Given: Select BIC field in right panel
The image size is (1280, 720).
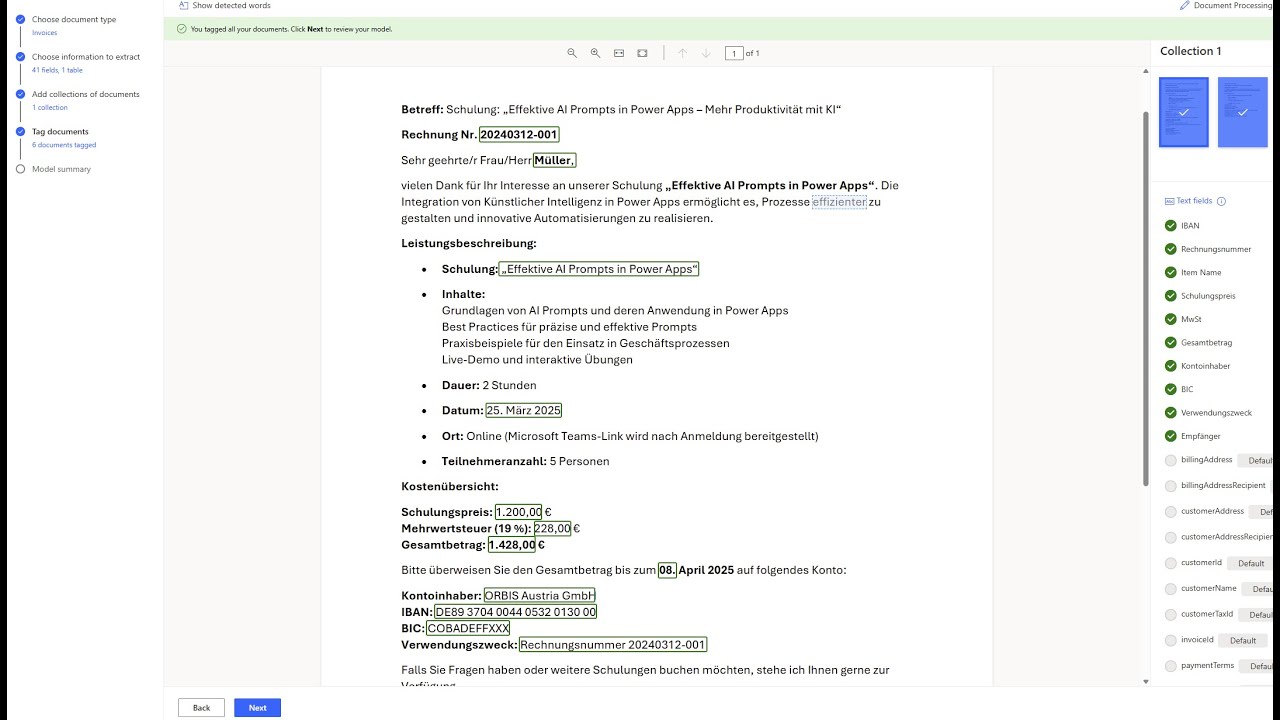Looking at the screenshot, I should 1187,389.
